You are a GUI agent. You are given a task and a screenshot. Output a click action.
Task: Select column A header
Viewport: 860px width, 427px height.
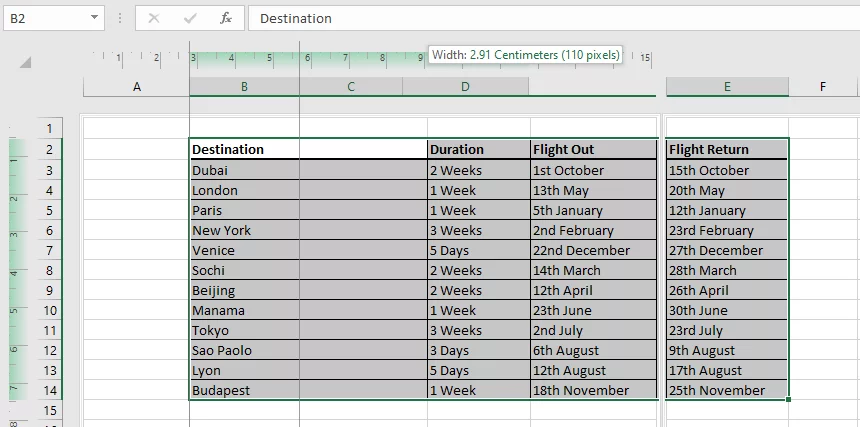pyautogui.click(x=137, y=87)
